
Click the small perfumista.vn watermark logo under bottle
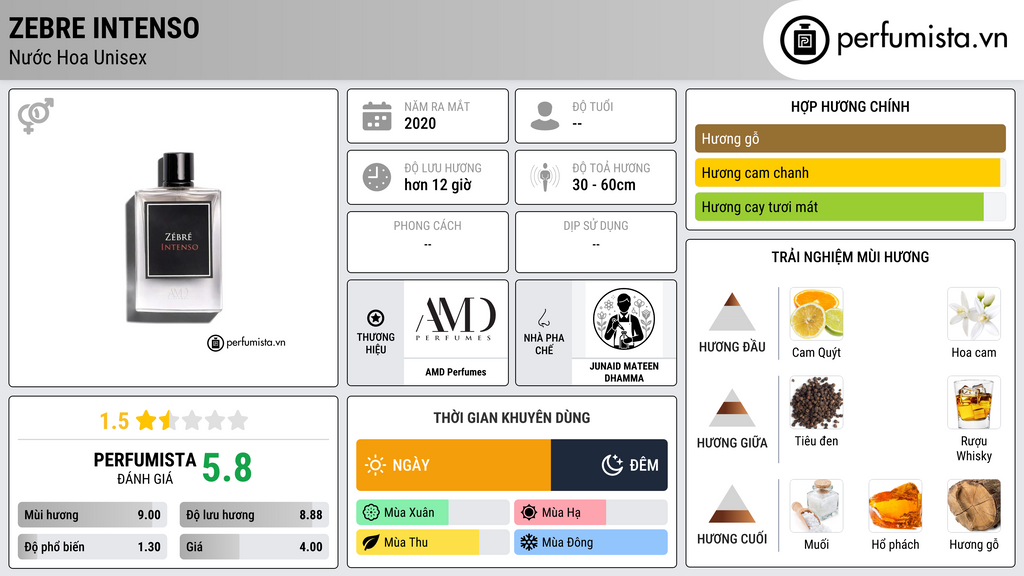246,342
